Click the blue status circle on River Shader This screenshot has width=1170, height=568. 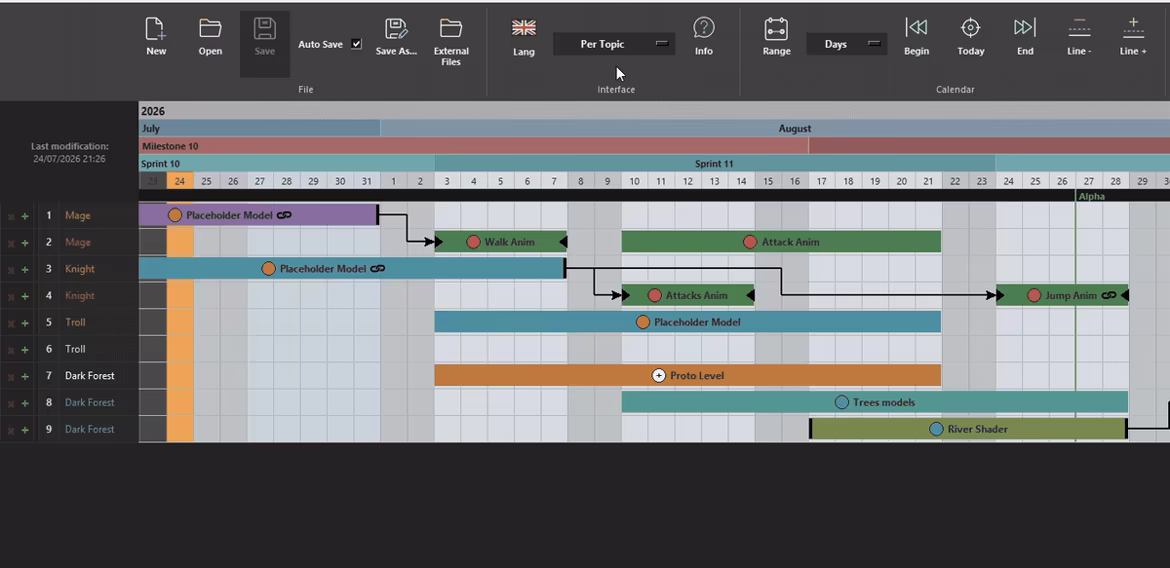coord(936,429)
